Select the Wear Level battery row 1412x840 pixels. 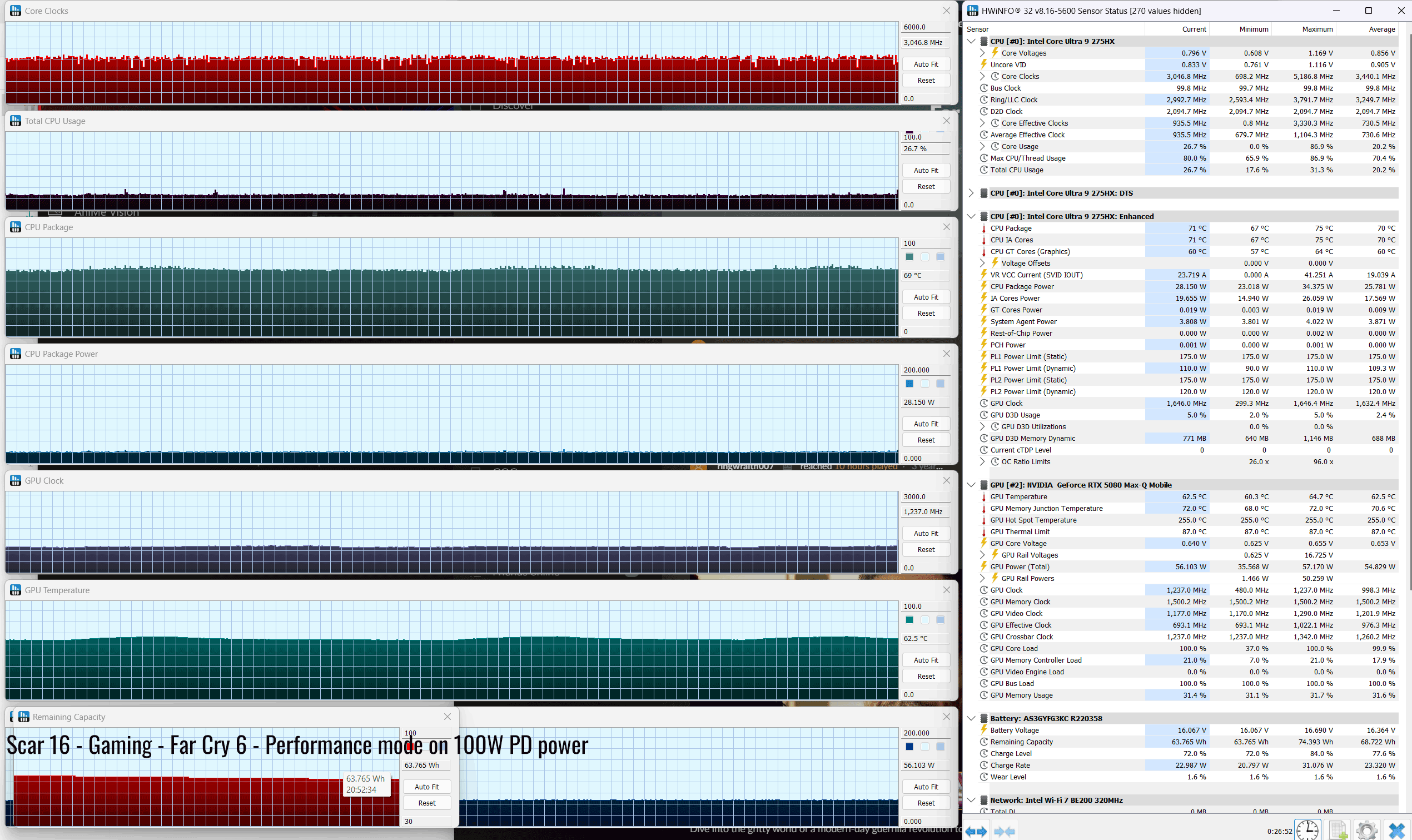click(x=1189, y=777)
